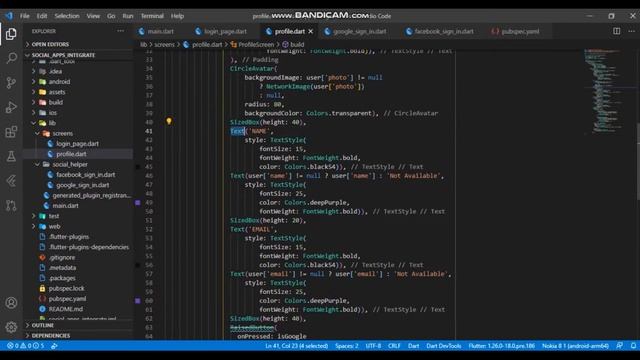Click the Split Editor Right icon
The height and width of the screenshot is (360, 640).
pos(616,31)
